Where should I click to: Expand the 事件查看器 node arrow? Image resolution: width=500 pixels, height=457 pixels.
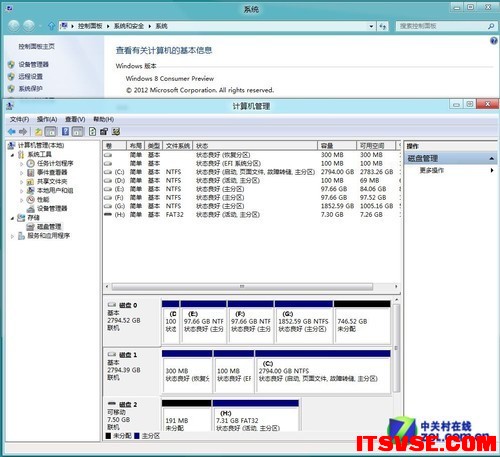pyautogui.click(x=21, y=173)
